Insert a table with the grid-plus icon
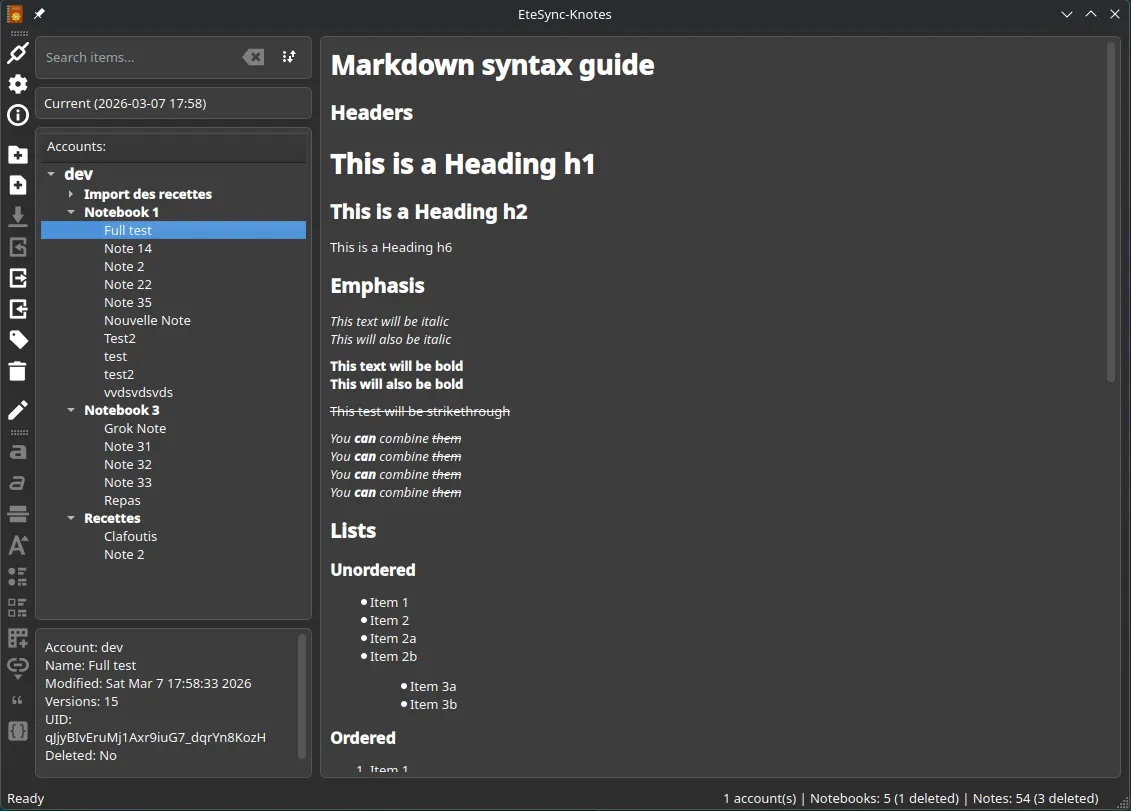The width and height of the screenshot is (1131, 811). click(x=18, y=639)
